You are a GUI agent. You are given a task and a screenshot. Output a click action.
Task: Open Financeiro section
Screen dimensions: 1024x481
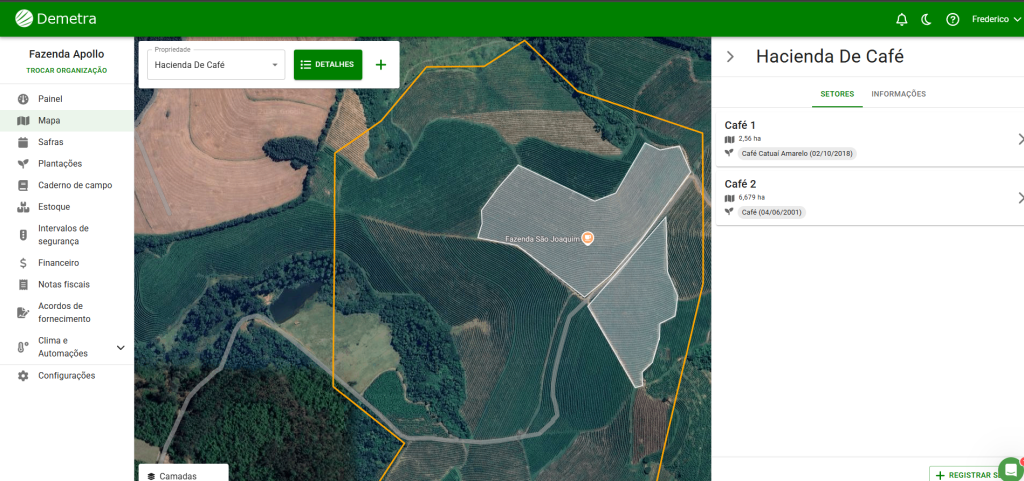coord(58,263)
